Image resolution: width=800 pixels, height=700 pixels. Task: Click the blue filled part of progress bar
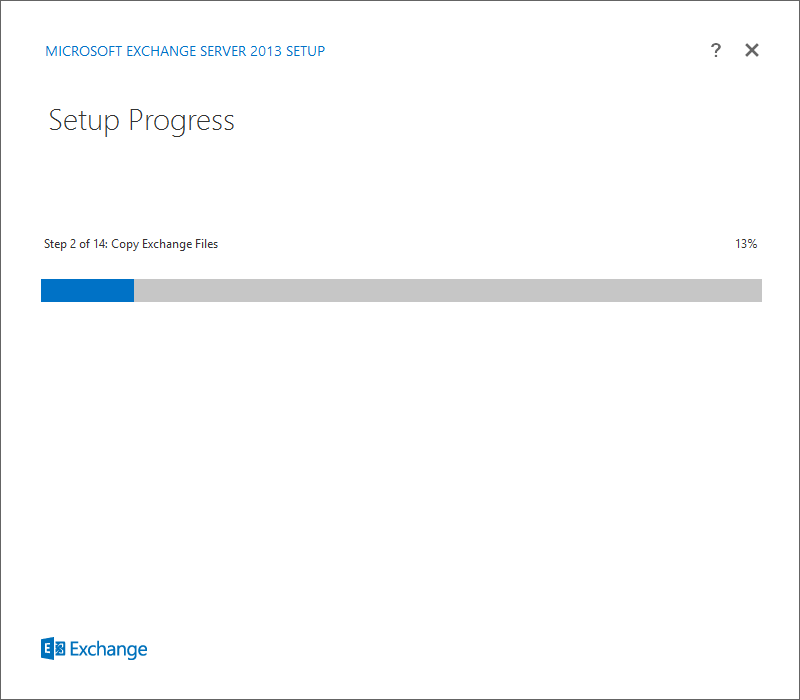pos(87,290)
